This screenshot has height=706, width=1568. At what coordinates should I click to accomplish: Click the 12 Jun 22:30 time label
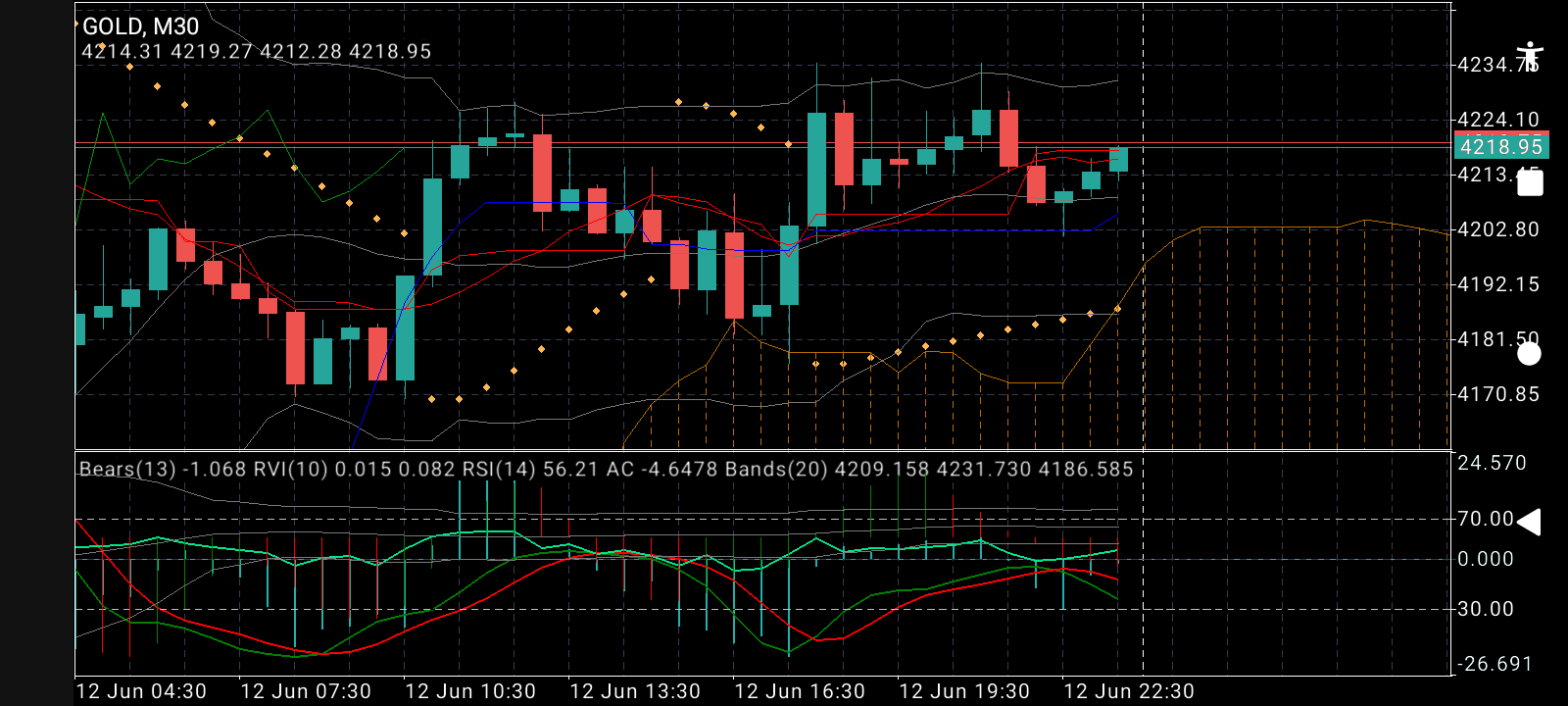(x=1129, y=691)
